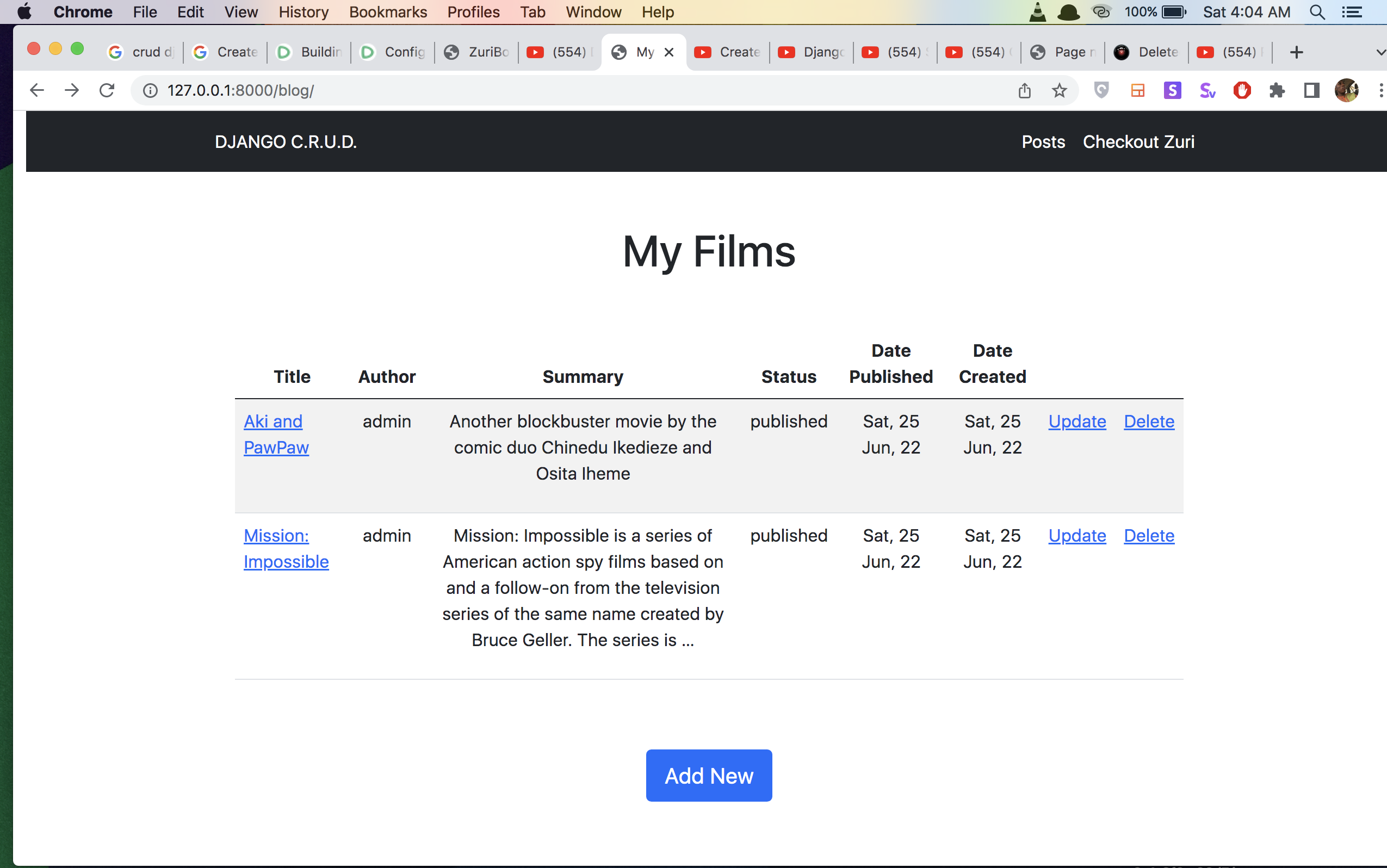Click the Add New button

[x=708, y=775]
